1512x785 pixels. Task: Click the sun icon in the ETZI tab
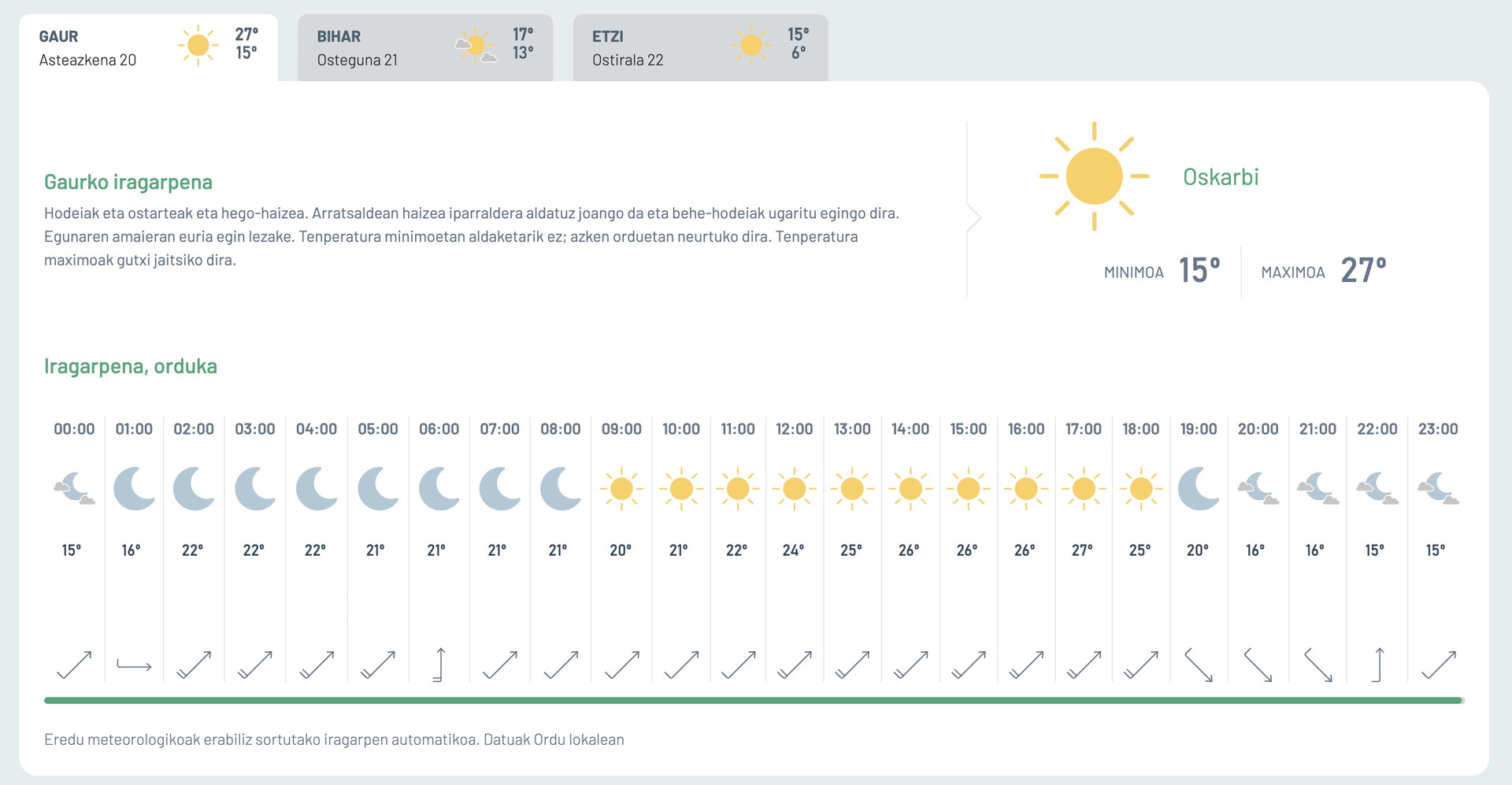751,46
